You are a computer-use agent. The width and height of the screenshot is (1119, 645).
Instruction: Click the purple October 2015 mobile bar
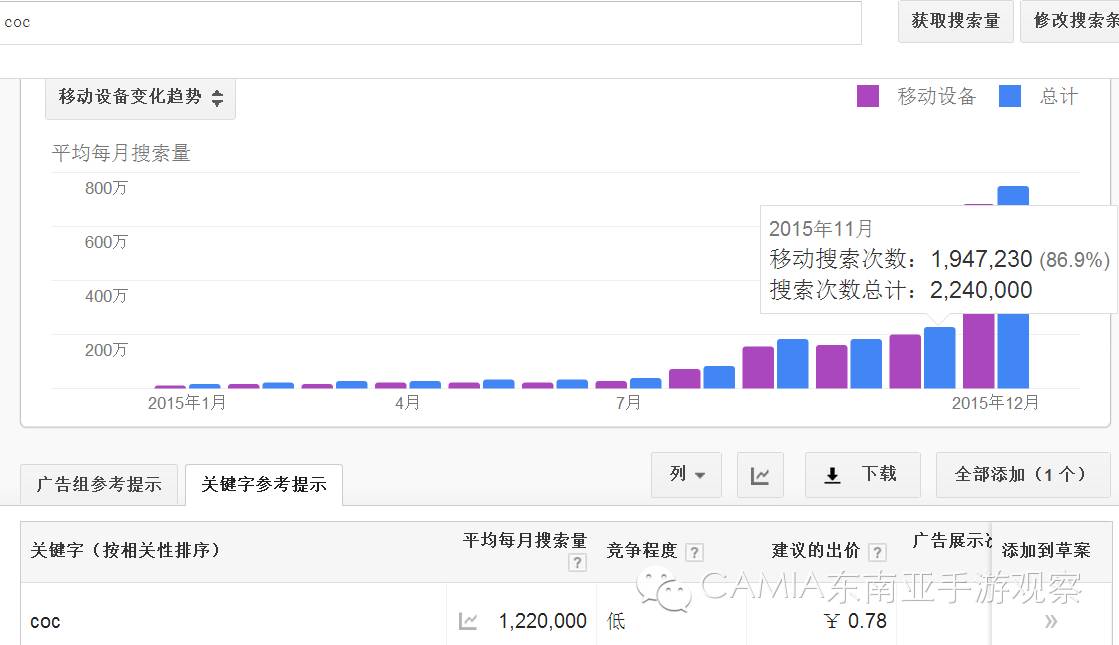[x=831, y=367]
